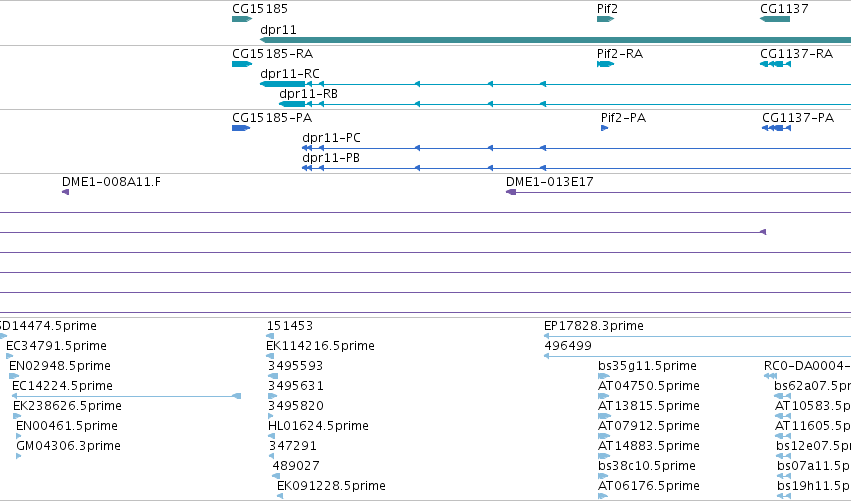The width and height of the screenshot is (851, 501).
Task: Click the EN02948.5prime label
Action: 60,366
